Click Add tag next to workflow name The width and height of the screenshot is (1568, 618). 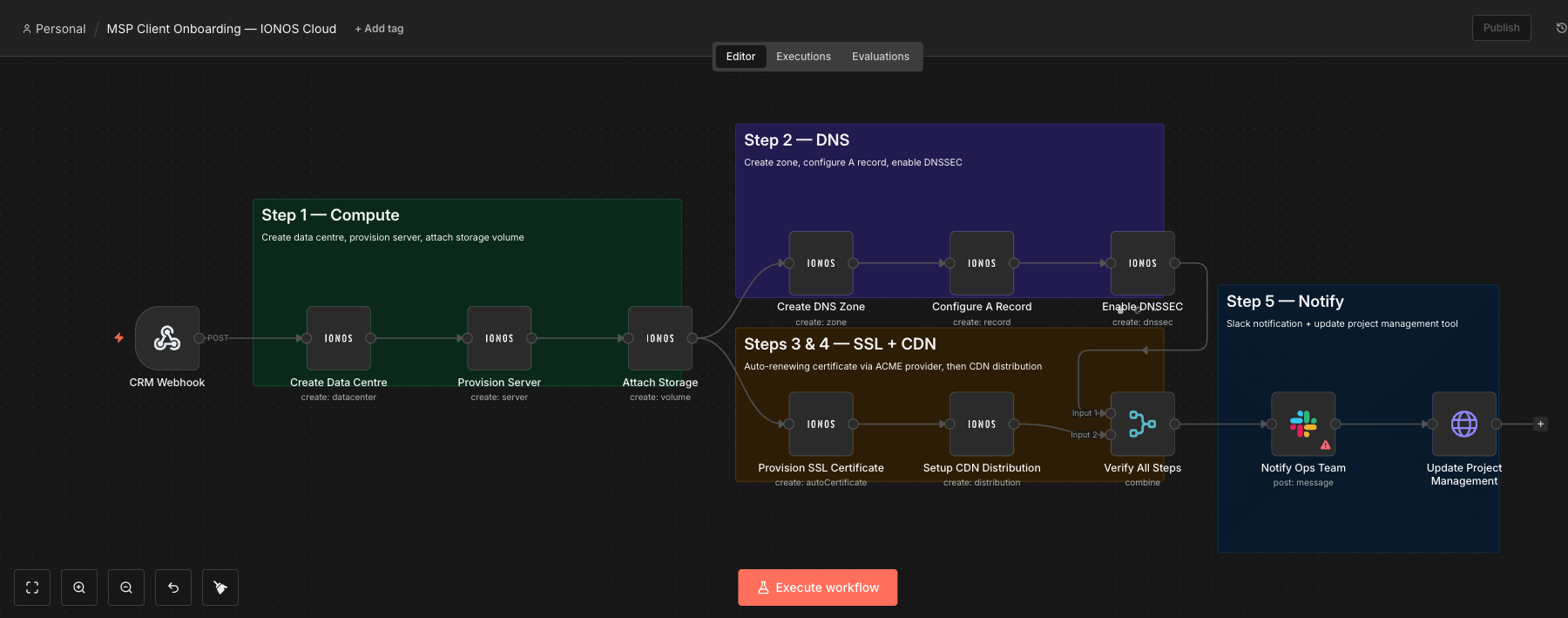379,29
